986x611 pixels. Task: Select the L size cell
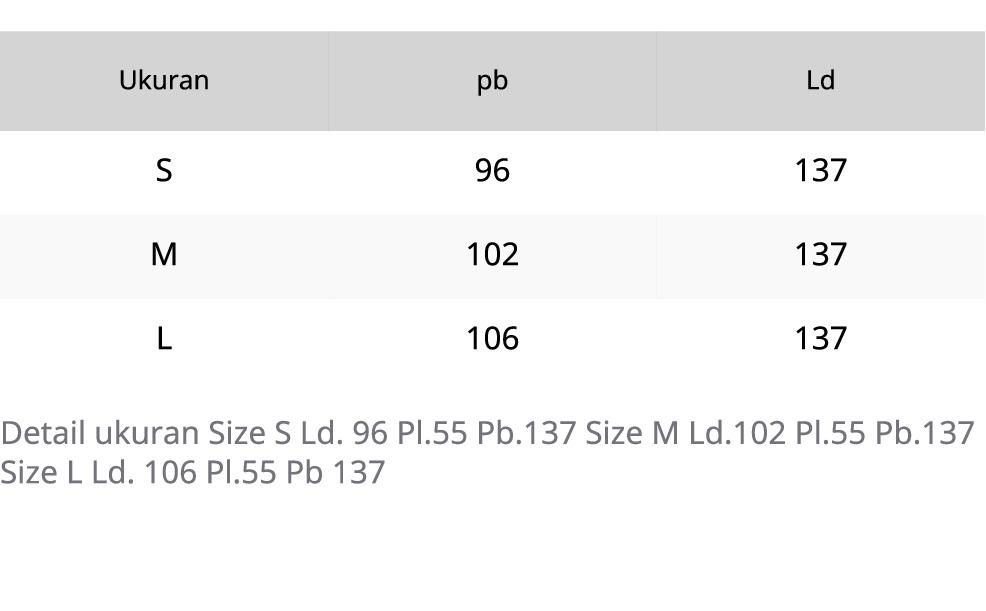coord(164,339)
